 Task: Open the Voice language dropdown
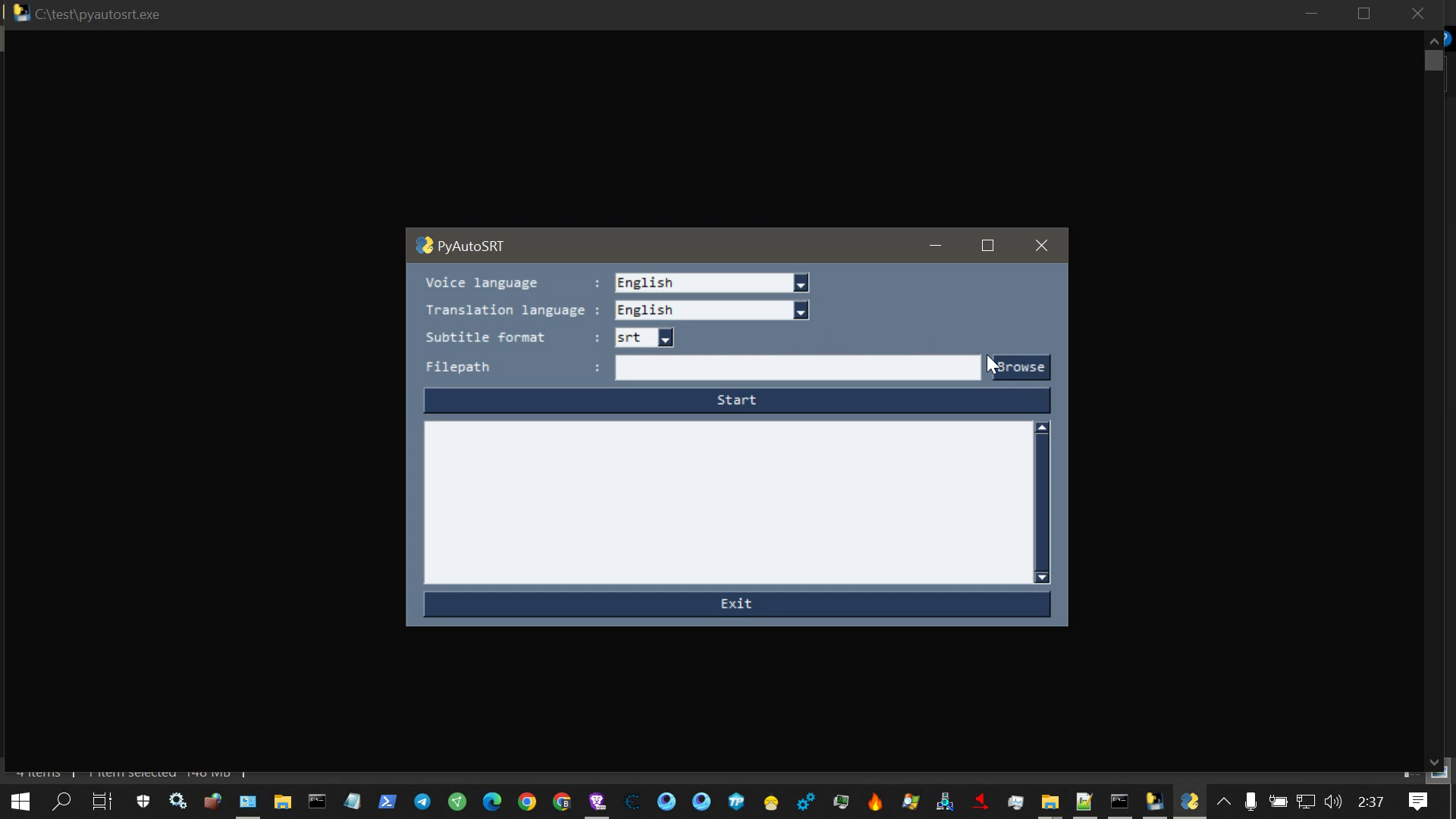[800, 283]
